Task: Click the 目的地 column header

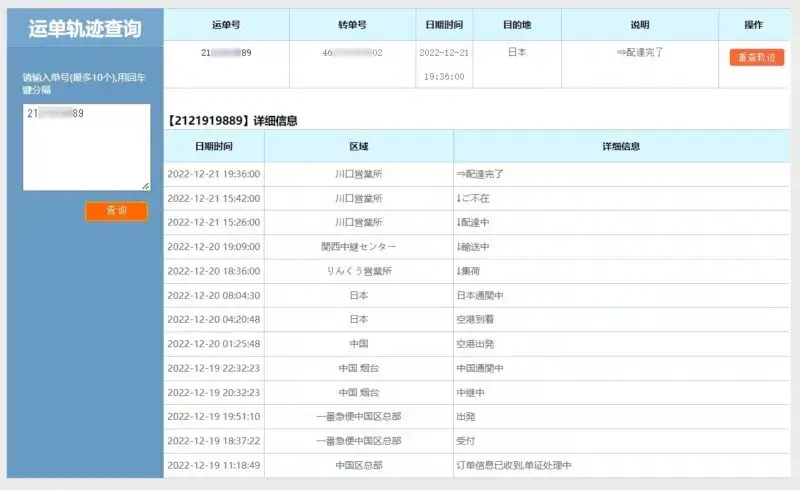Action: tap(517, 25)
